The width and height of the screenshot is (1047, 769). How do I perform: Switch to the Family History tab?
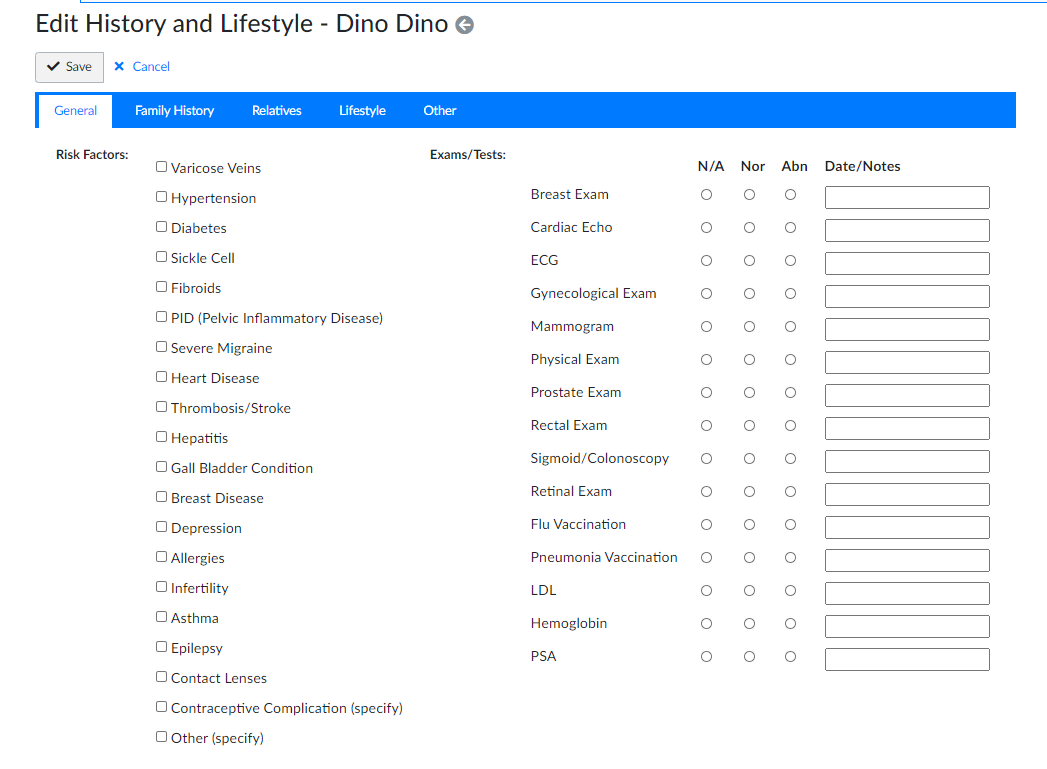[173, 110]
